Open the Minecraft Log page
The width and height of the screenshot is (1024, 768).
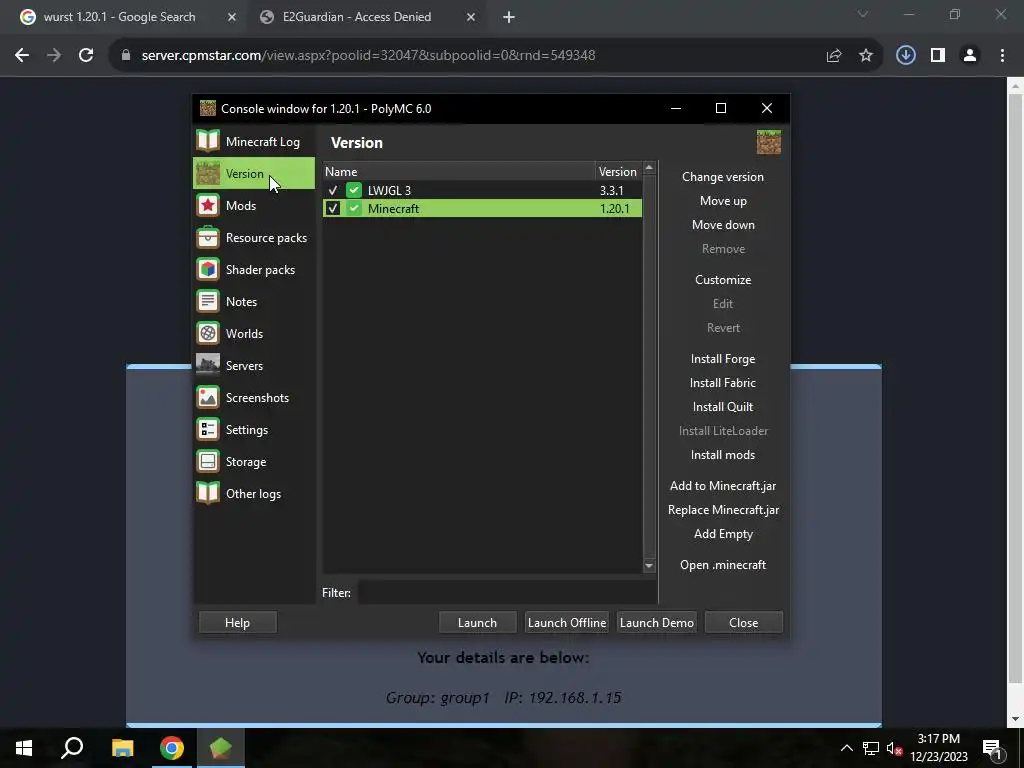pyautogui.click(x=254, y=141)
